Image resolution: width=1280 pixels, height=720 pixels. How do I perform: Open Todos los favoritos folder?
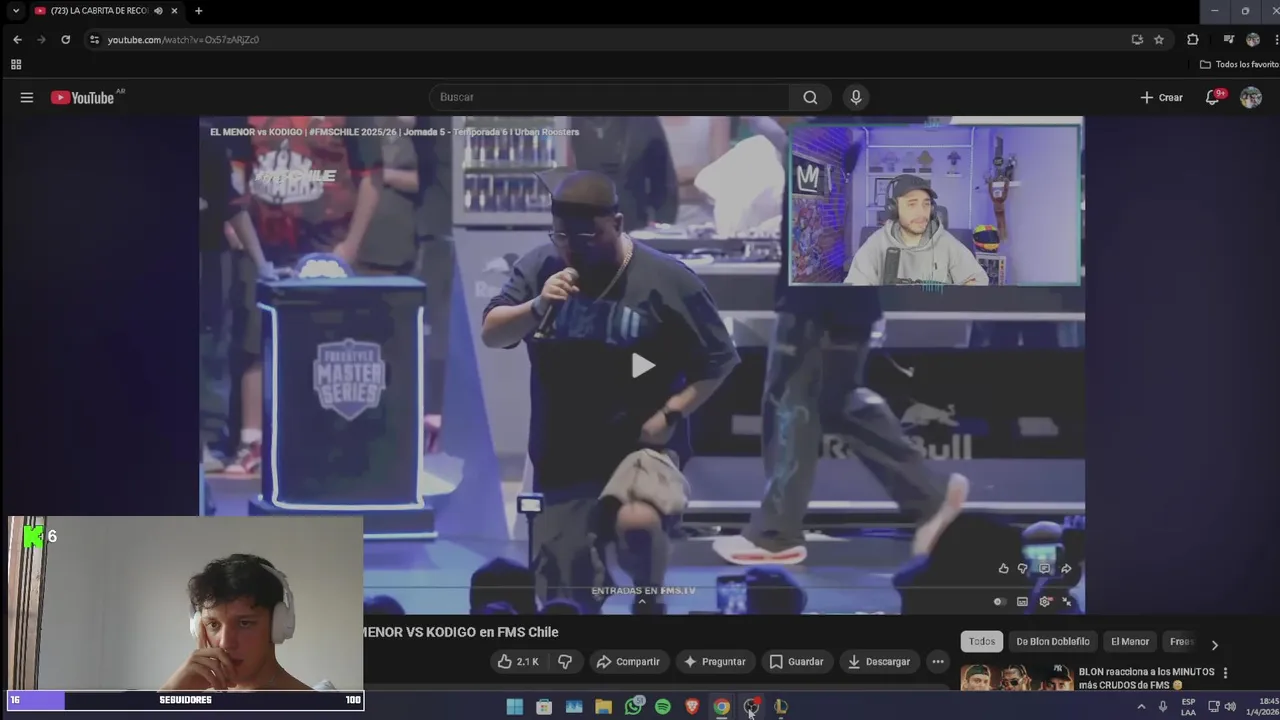click(1239, 64)
